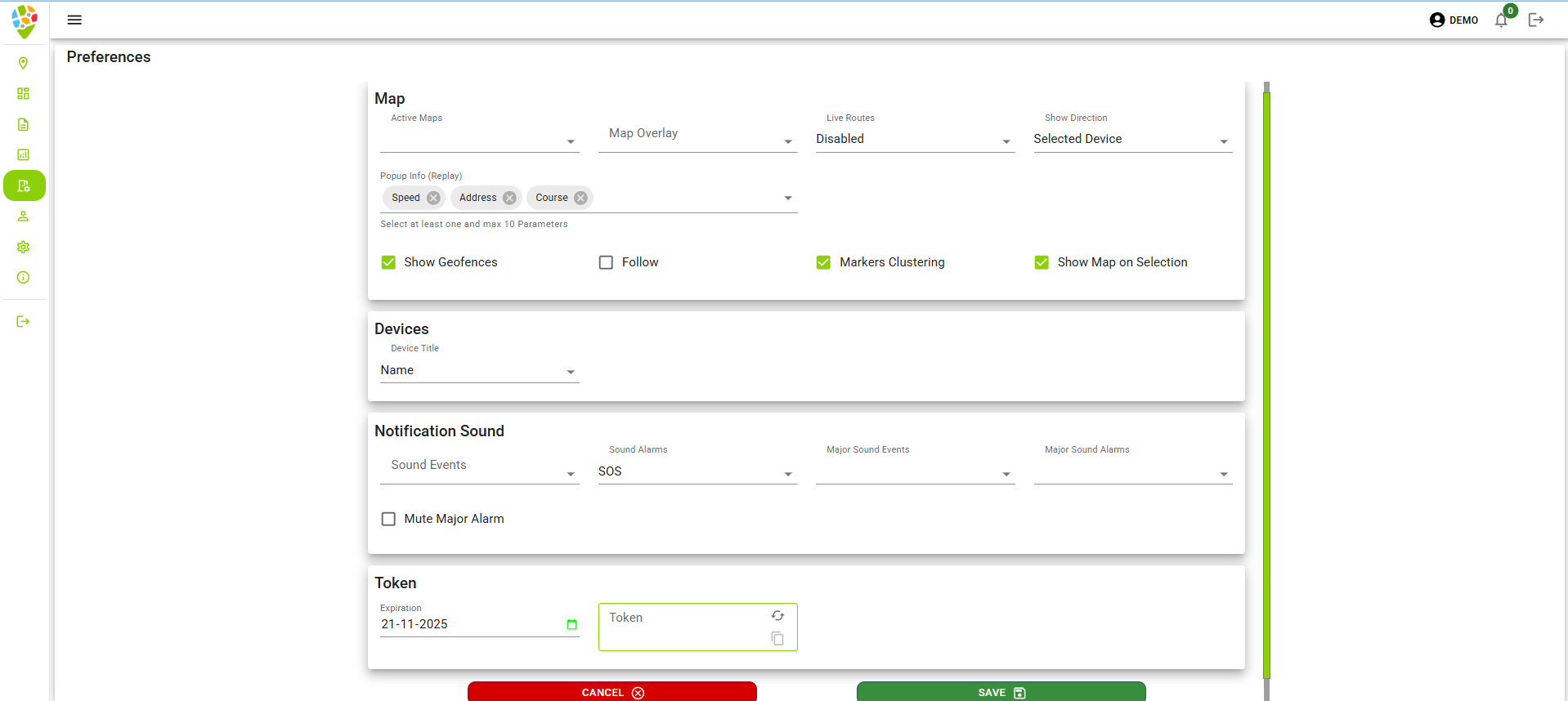This screenshot has height=701, width=1568.
Task: Toggle the hamburger menu
Action: [x=74, y=20]
